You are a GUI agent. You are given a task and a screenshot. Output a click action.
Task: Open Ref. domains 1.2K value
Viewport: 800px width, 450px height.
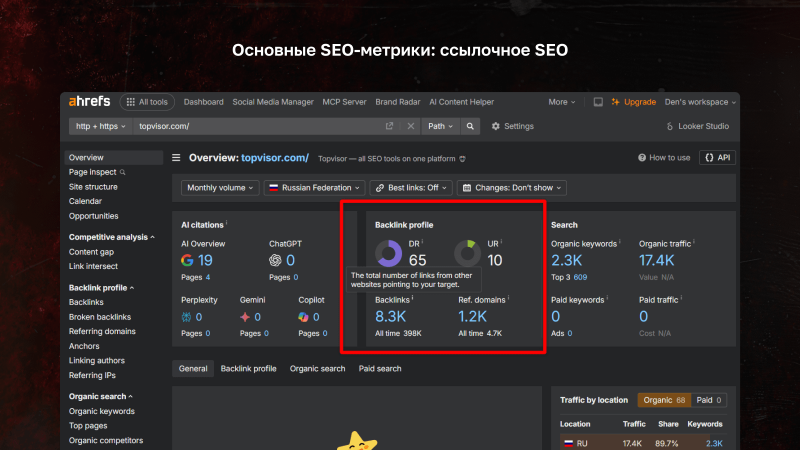[472, 317]
